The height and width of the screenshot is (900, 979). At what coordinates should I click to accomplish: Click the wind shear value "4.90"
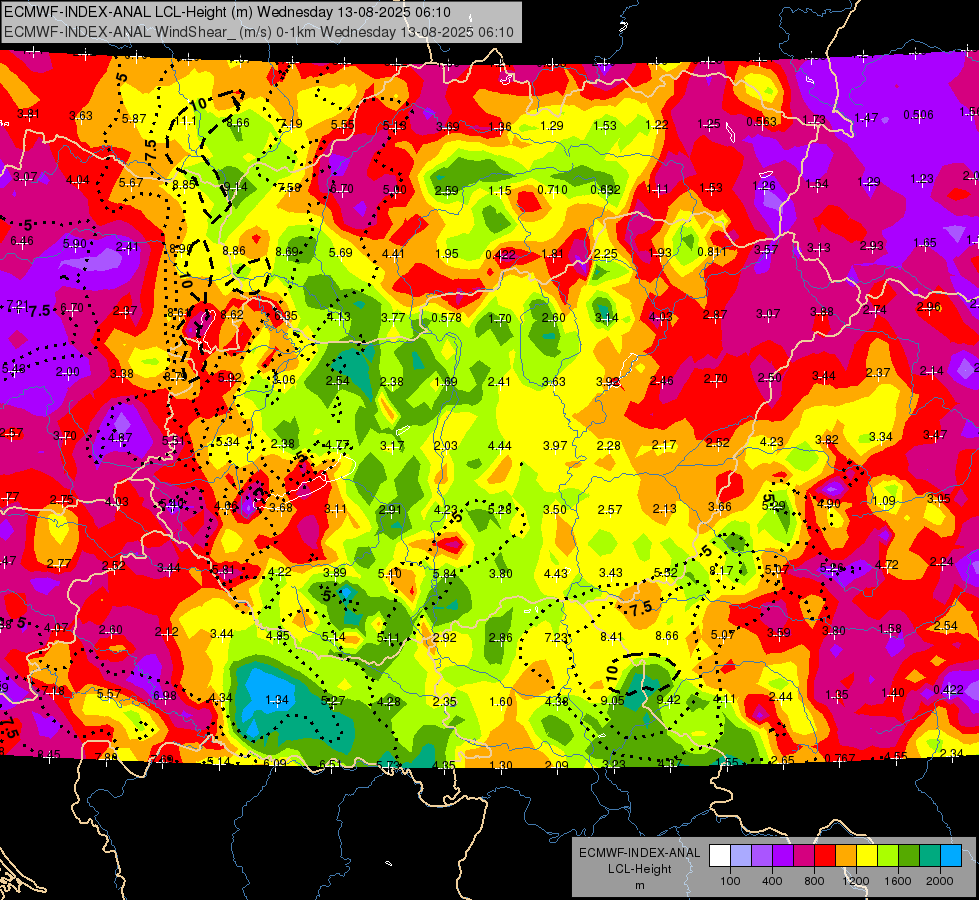coord(829,503)
